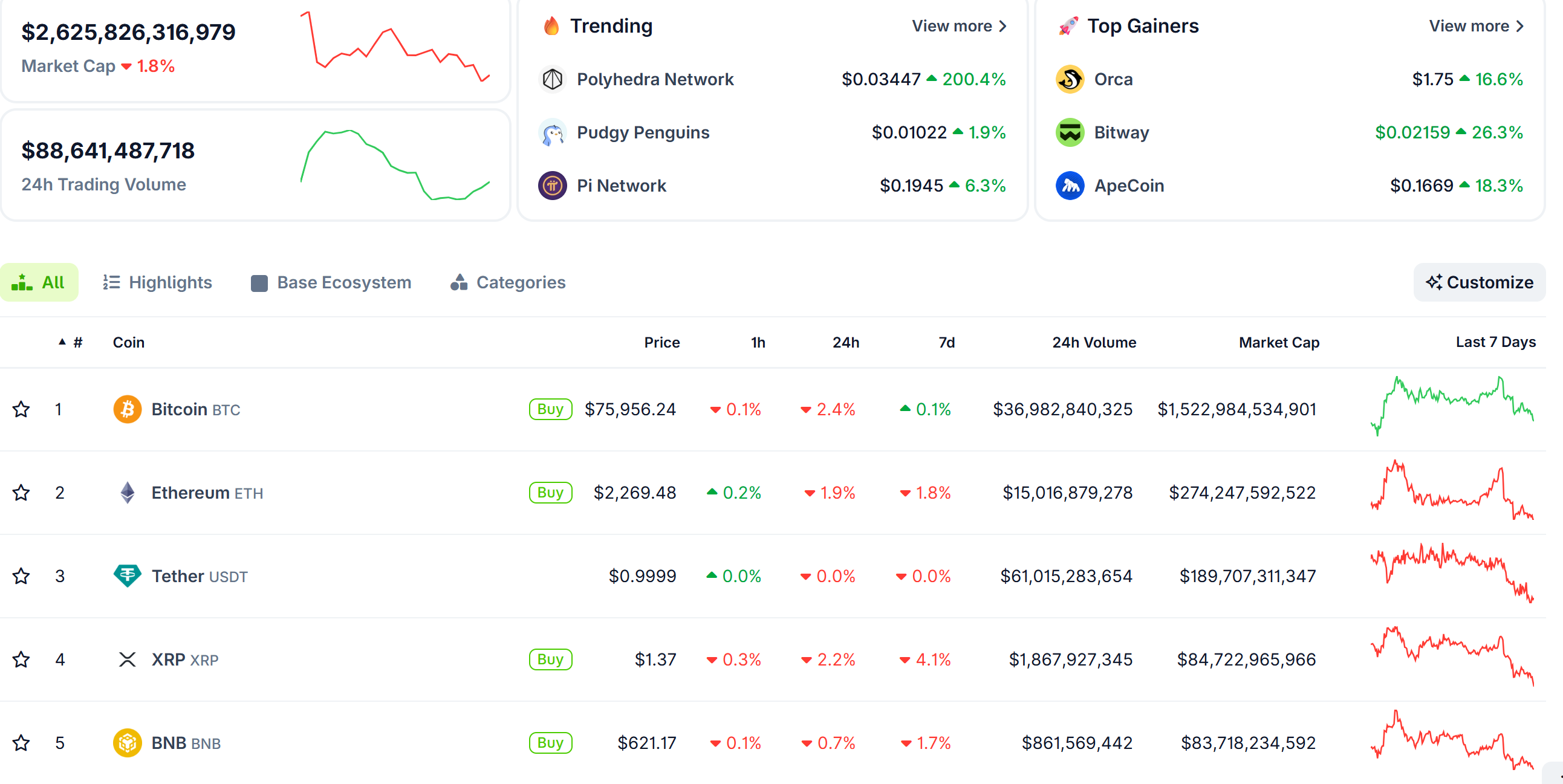Viewport: 1563px width, 784px height.
Task: Click the Orca icon under Top Gainers
Action: pyautogui.click(x=1070, y=79)
